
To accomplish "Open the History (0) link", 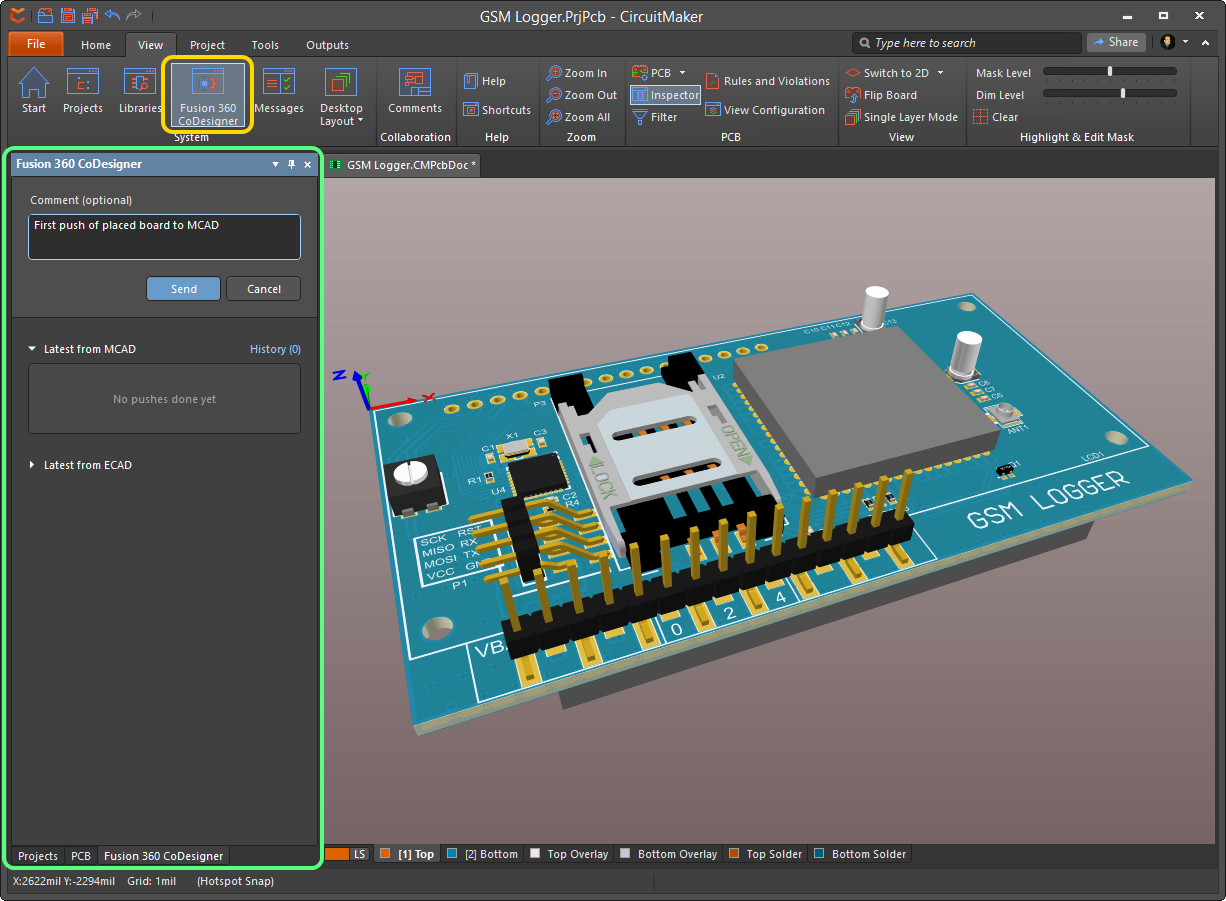I will (x=275, y=349).
